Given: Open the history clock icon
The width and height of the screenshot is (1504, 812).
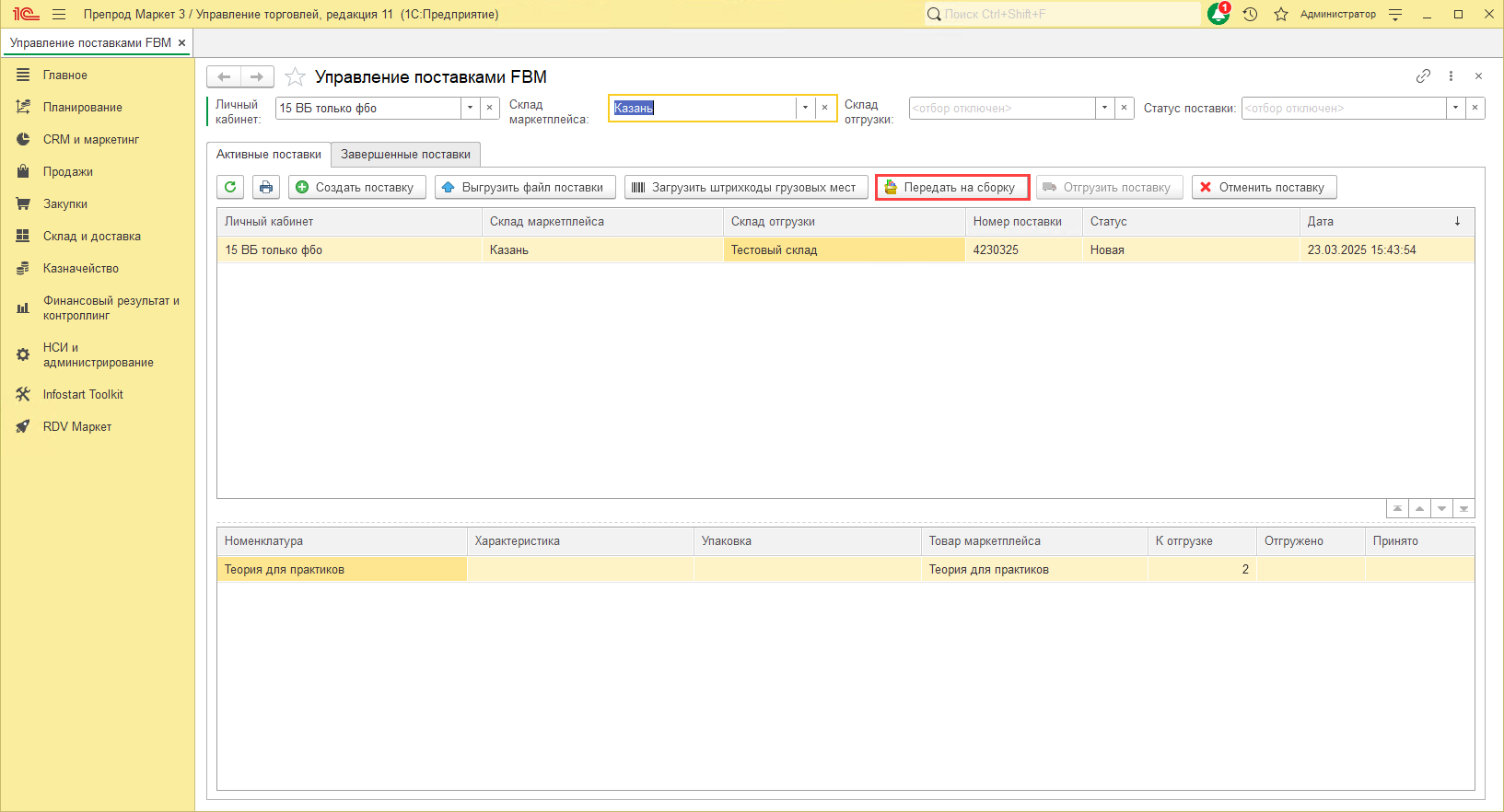Looking at the screenshot, I should tap(1250, 14).
